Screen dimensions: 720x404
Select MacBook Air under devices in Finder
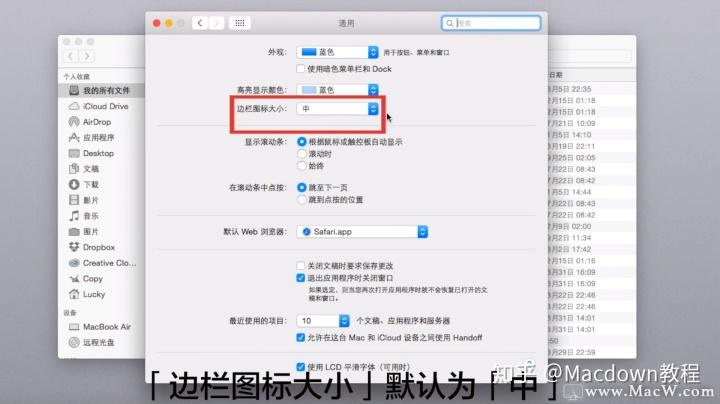[101, 327]
